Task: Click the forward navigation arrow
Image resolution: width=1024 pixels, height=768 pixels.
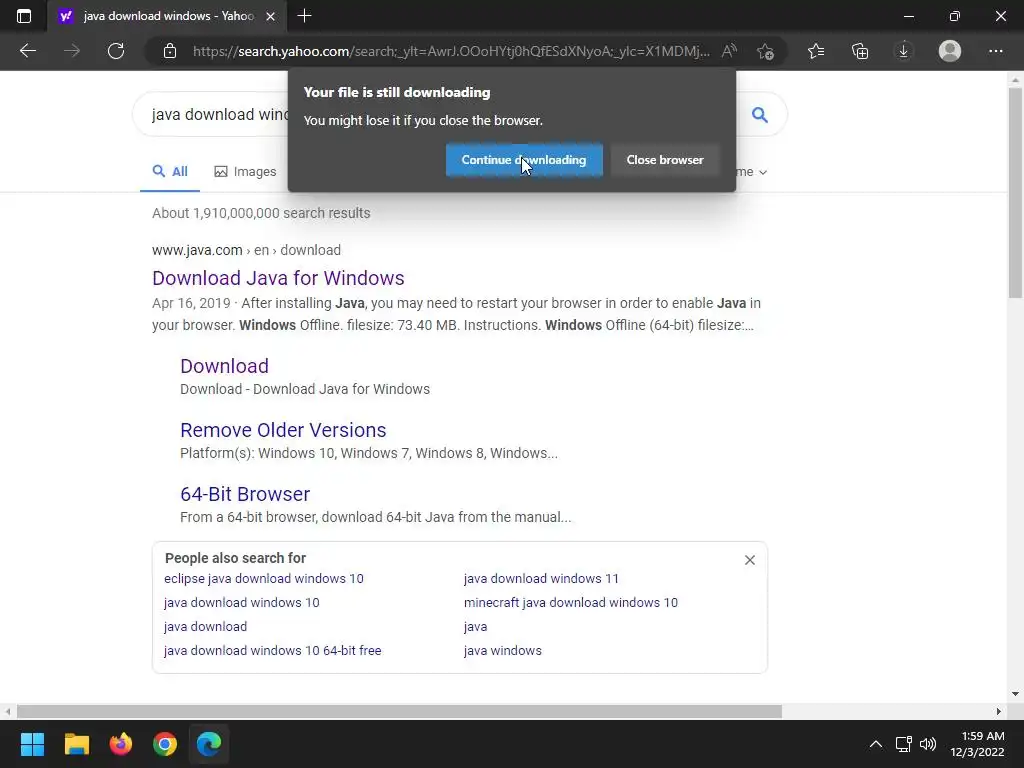Action: [x=72, y=51]
